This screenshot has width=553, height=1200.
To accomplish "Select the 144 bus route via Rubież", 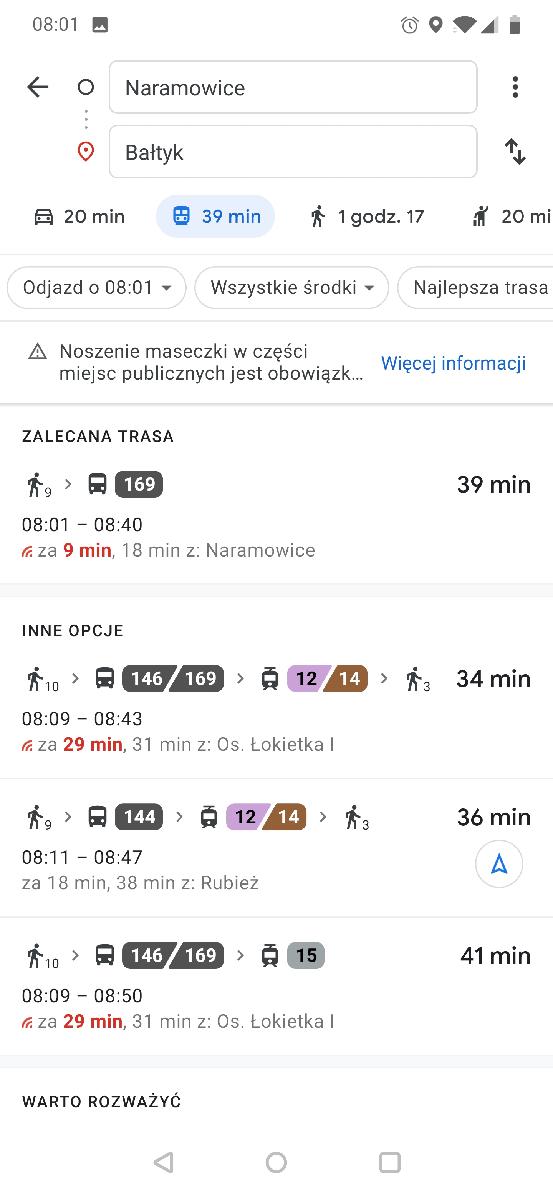I will click(276, 848).
